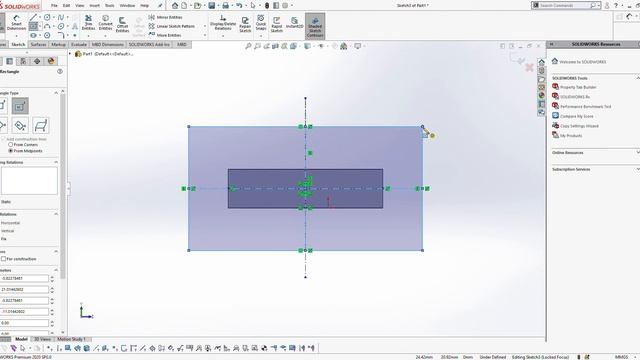Use the Convert Entities tool
The image size is (640, 360).
[105, 23]
